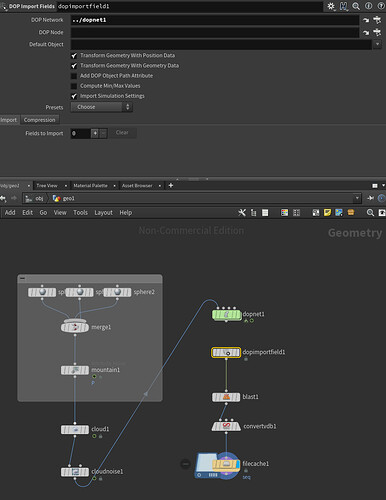Open the Presets Choose dropdown
This screenshot has height=500, width=386.
(x=102, y=107)
